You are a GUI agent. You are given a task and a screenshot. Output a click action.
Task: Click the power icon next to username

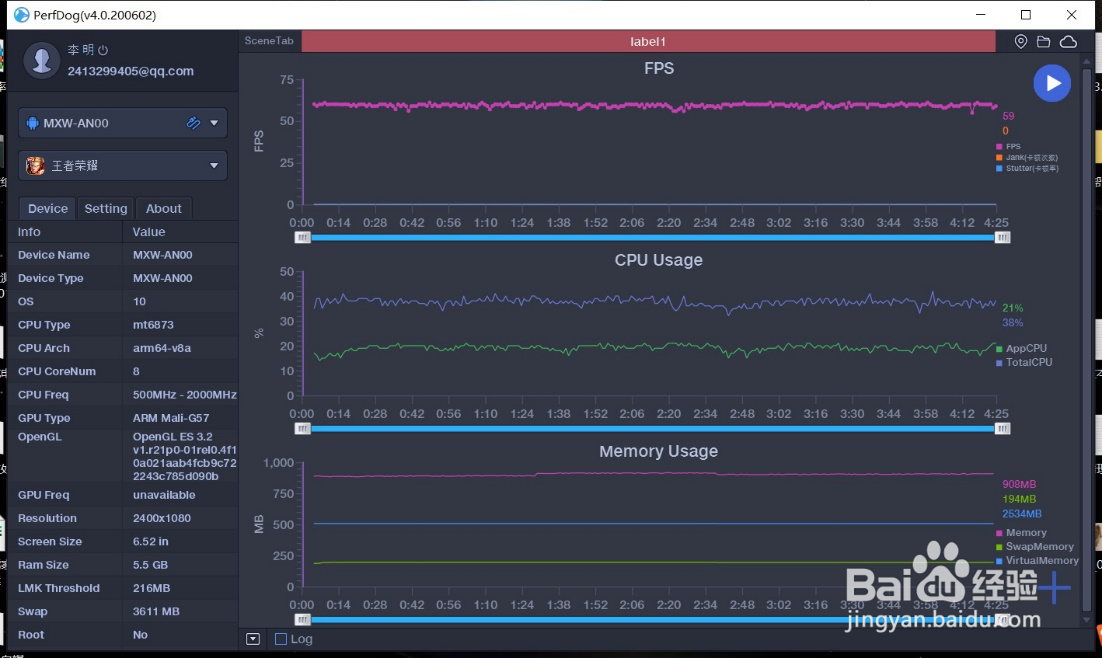pyautogui.click(x=103, y=50)
